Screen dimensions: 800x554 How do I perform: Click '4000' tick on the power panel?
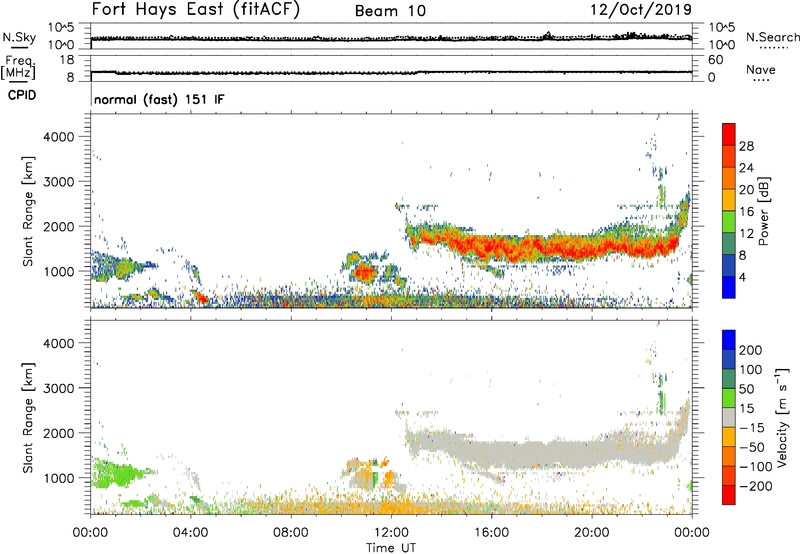point(59,137)
